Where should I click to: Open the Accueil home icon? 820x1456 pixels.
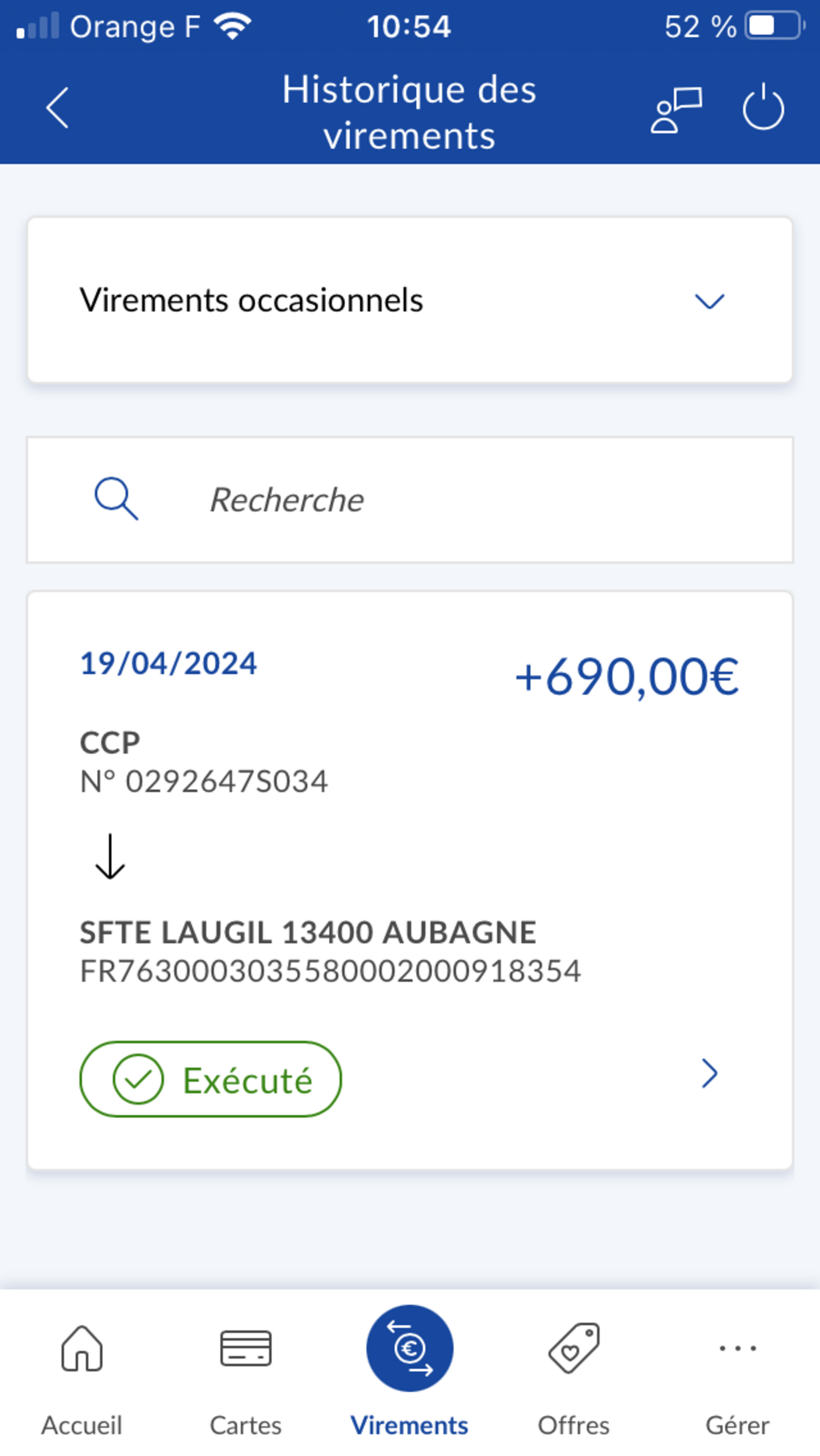[x=82, y=1349]
